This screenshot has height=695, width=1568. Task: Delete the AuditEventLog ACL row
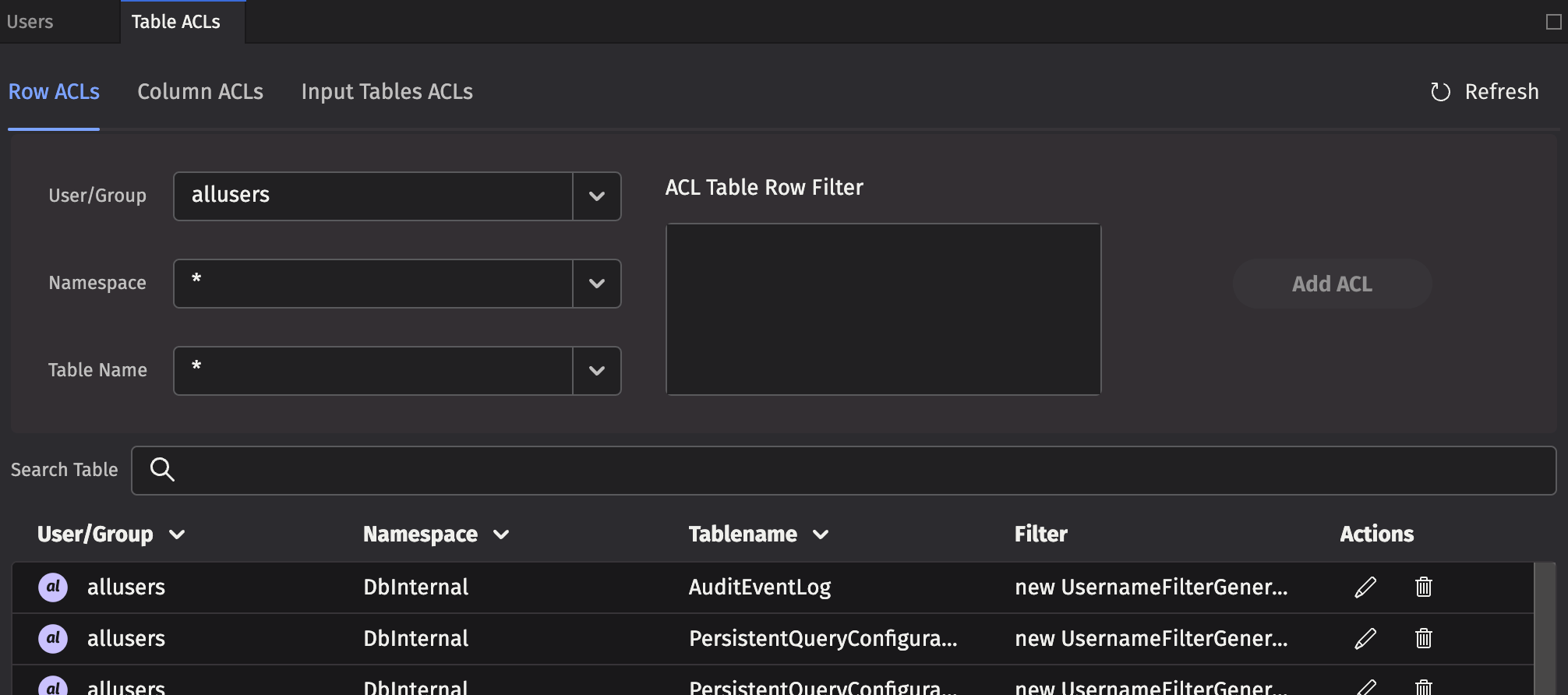click(x=1423, y=587)
